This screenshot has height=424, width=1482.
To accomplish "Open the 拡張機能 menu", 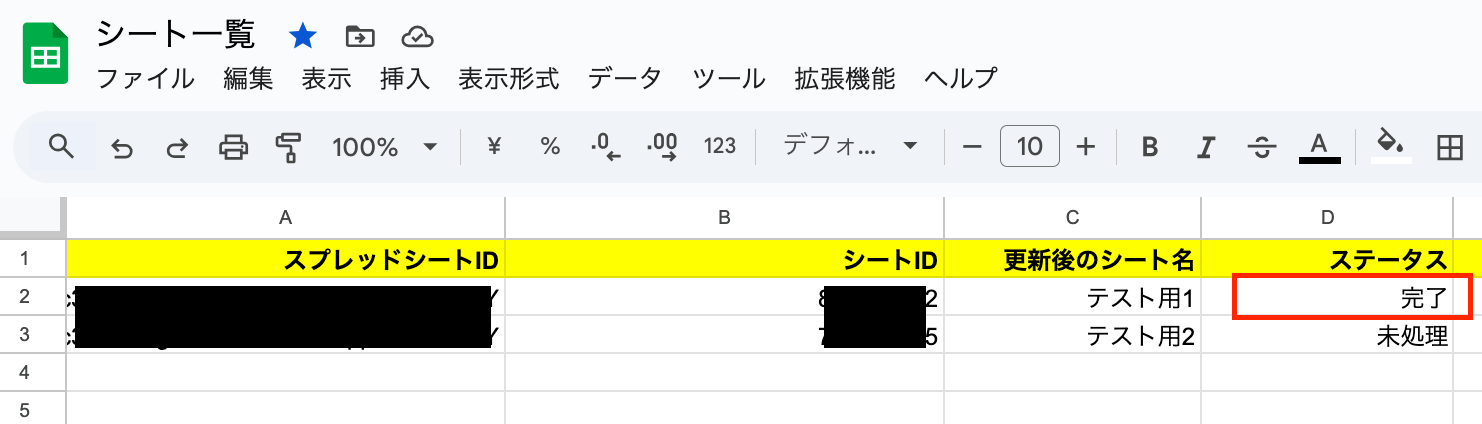I will click(x=845, y=78).
